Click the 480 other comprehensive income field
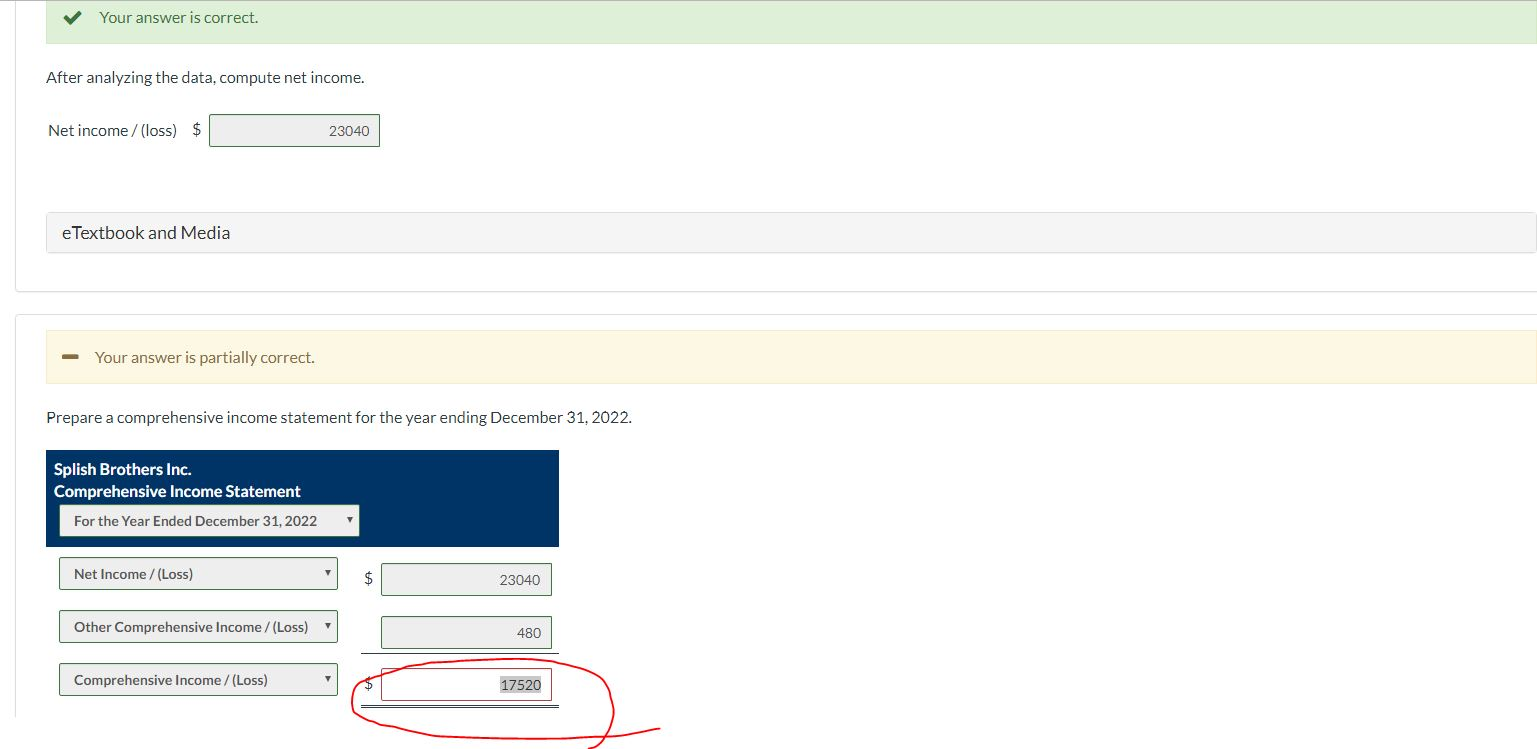The width and height of the screenshot is (1537, 749). click(466, 632)
